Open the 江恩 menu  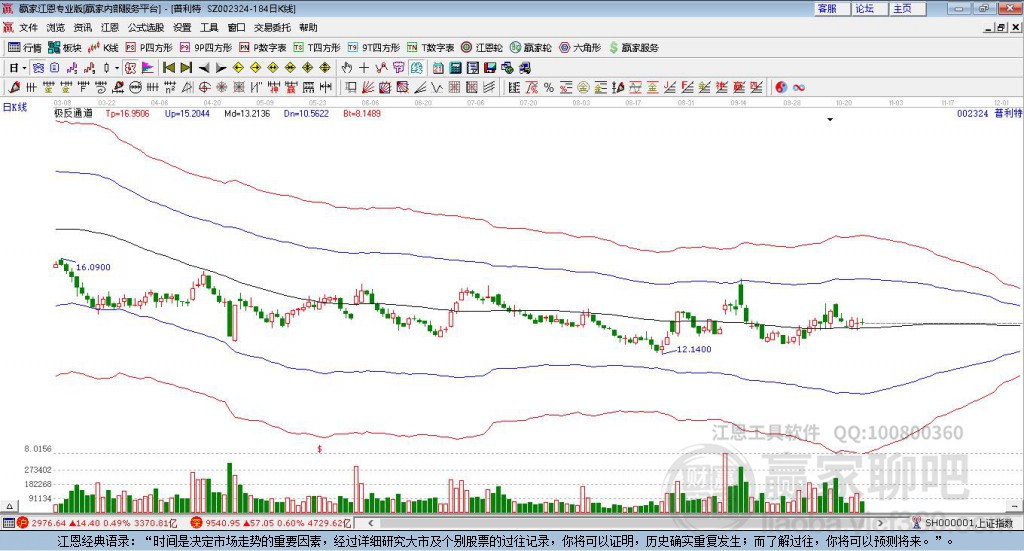click(110, 27)
